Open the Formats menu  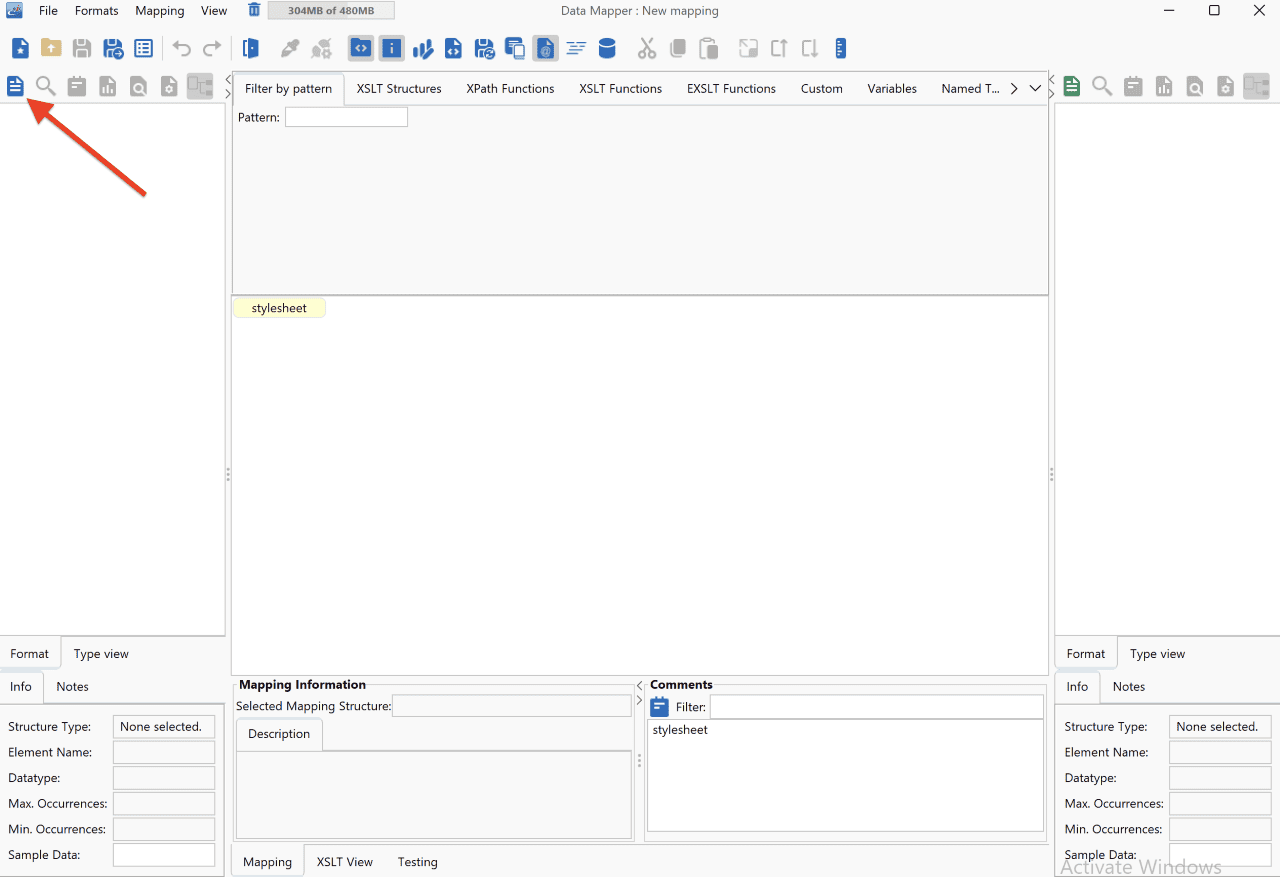97,11
